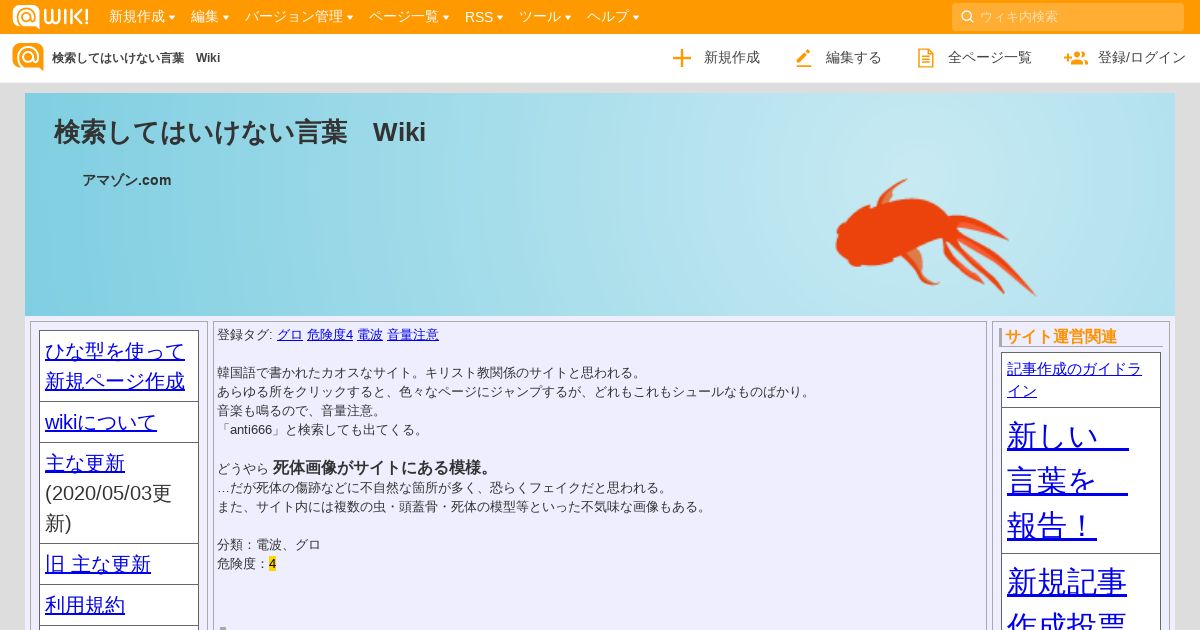Click the line mentioning 「anti666」
The image size is (1200, 630).
[x=321, y=430]
